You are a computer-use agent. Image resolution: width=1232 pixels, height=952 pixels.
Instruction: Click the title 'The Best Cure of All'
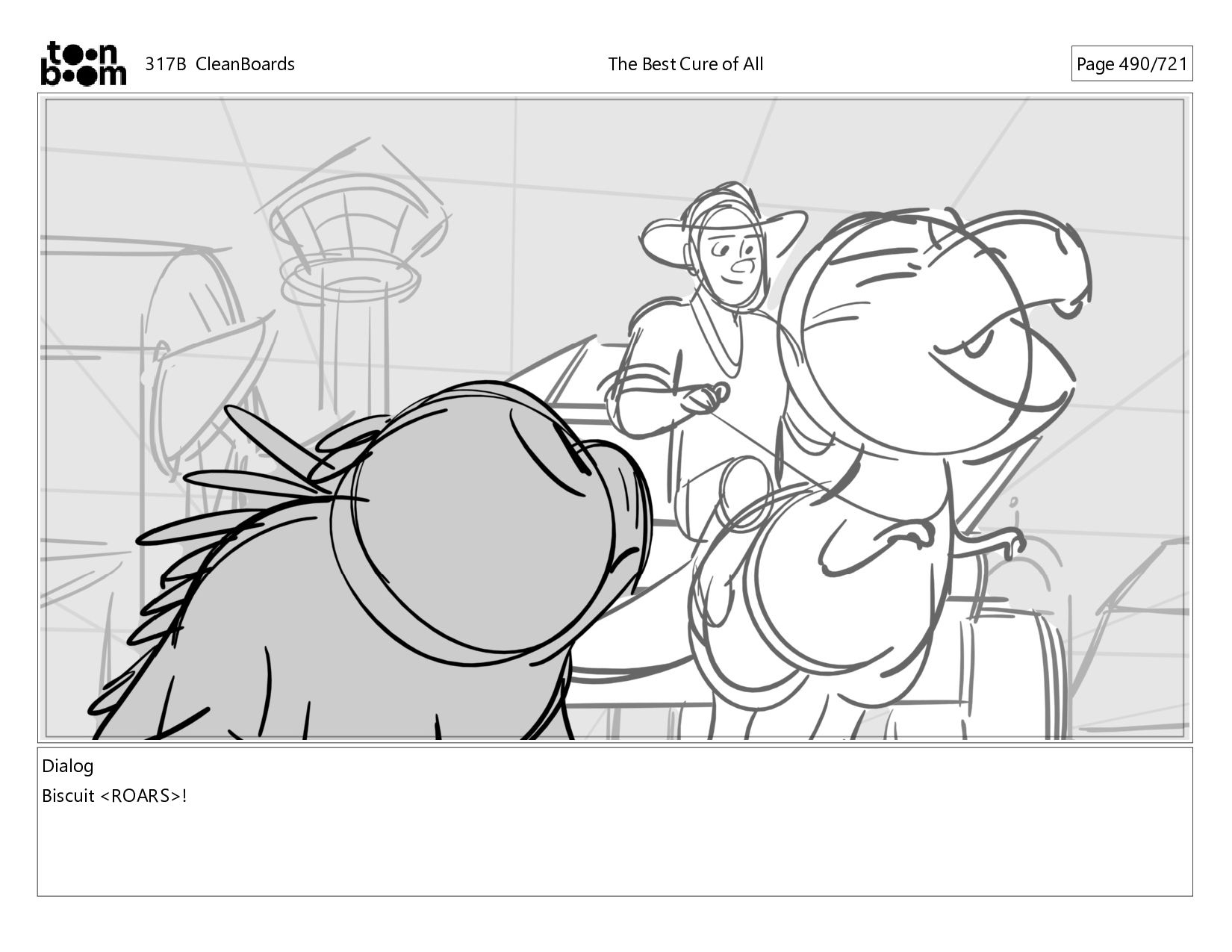coord(685,64)
